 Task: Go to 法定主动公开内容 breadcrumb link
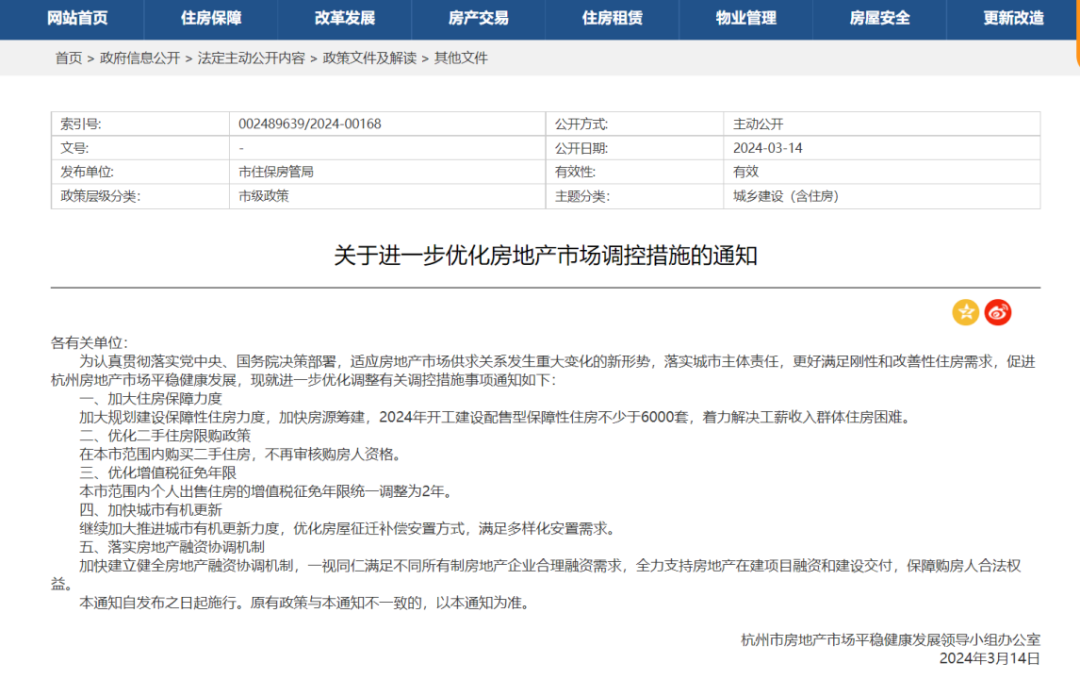click(251, 58)
